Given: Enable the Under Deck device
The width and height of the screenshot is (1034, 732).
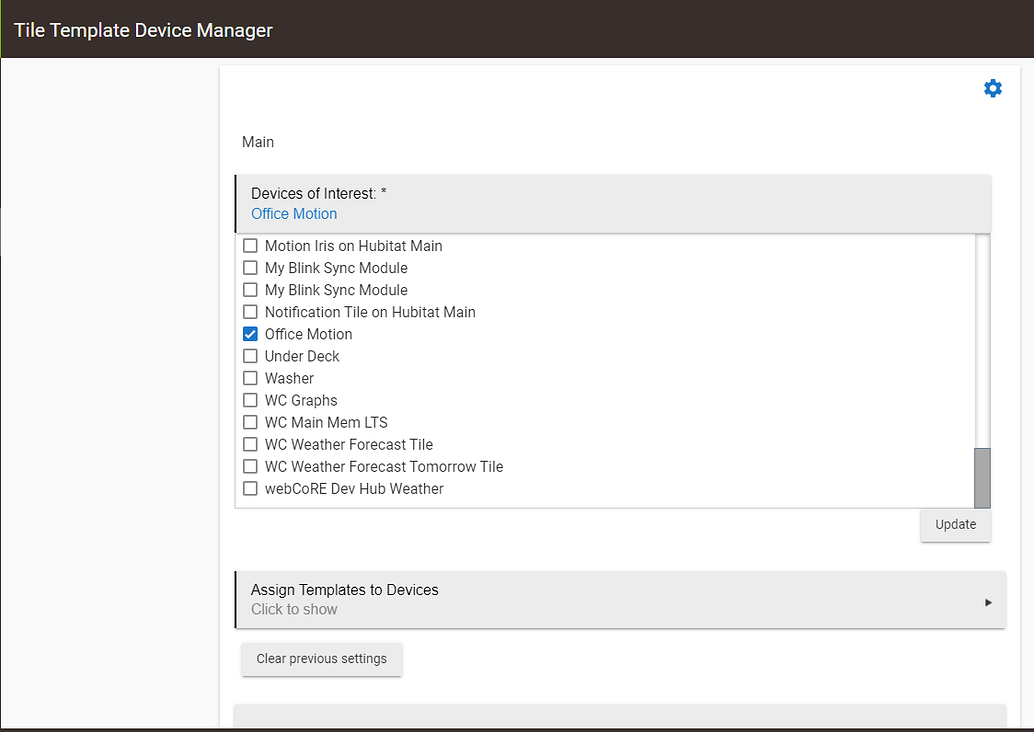Looking at the screenshot, I should 249,355.
